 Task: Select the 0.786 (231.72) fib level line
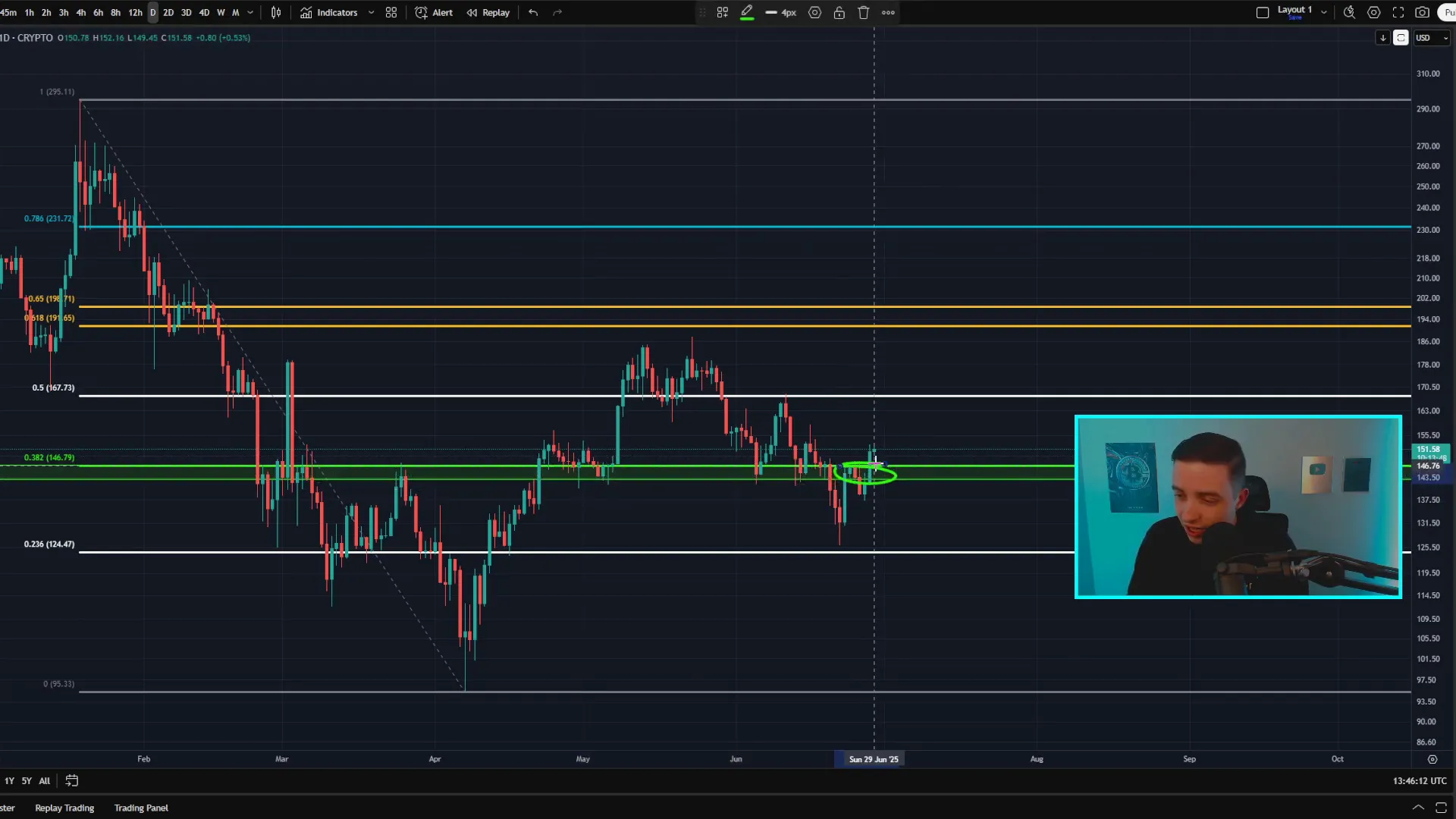pyautogui.click(x=745, y=227)
